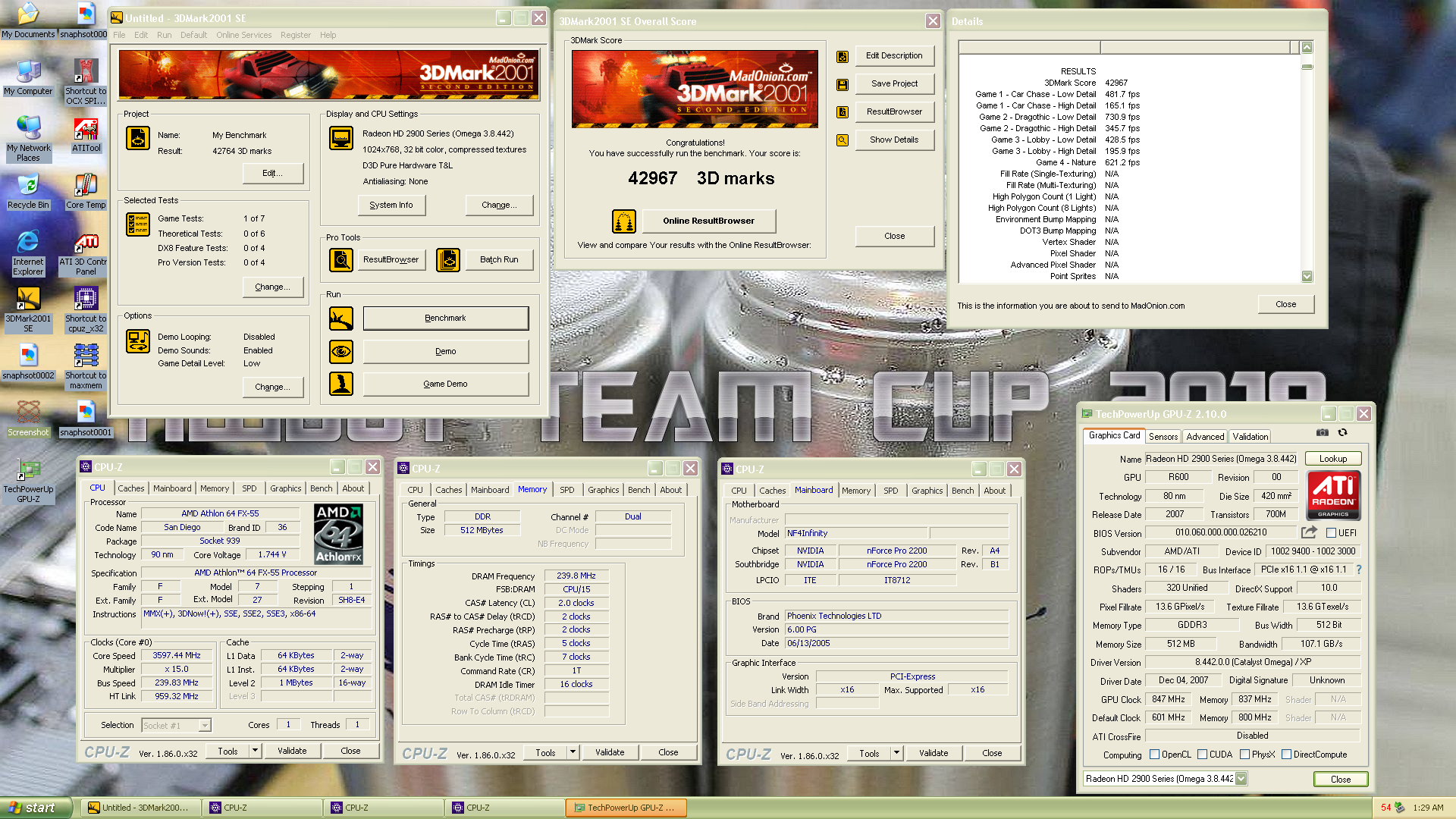
Task: Click the Pro Tools ResultBrowser magnifier icon
Action: tap(341, 260)
